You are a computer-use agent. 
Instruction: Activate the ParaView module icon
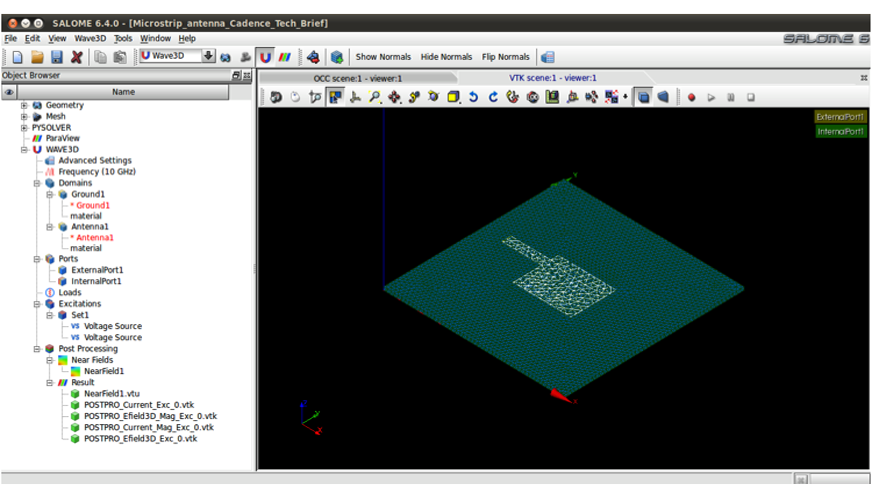285,57
